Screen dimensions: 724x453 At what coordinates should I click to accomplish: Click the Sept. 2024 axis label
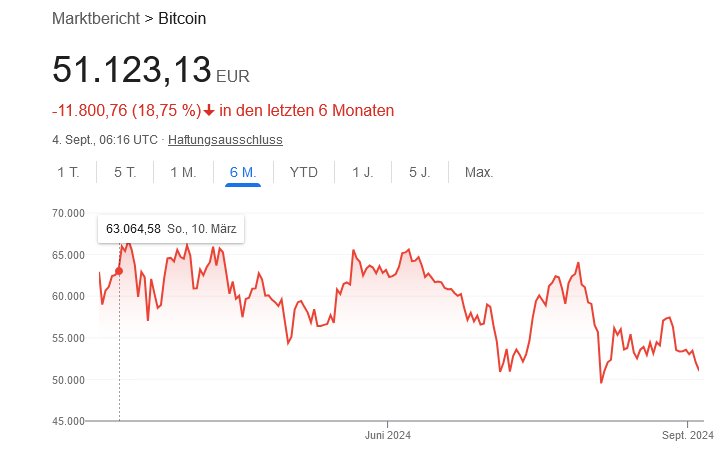(688, 435)
